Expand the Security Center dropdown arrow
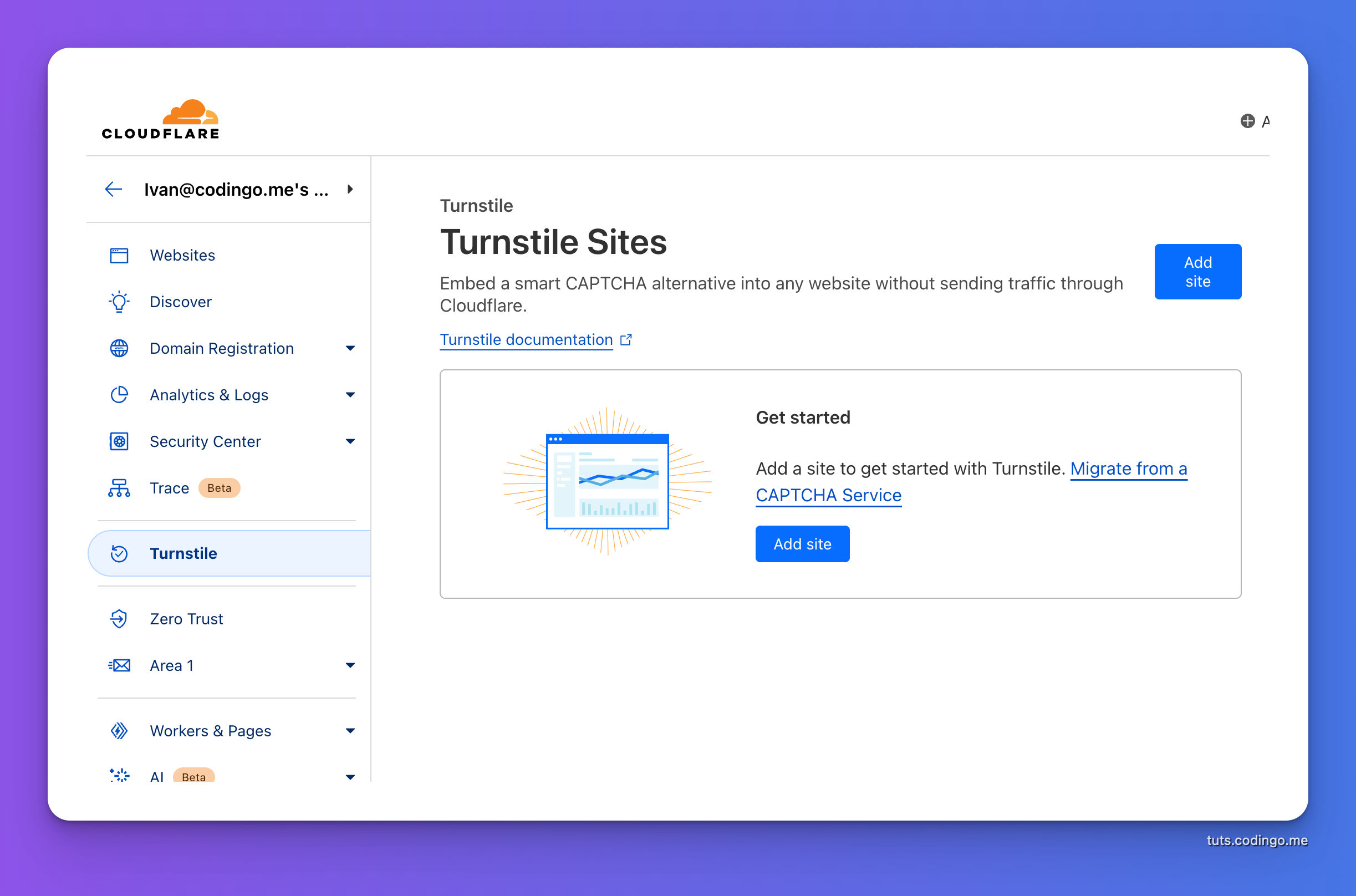 pyautogui.click(x=350, y=442)
